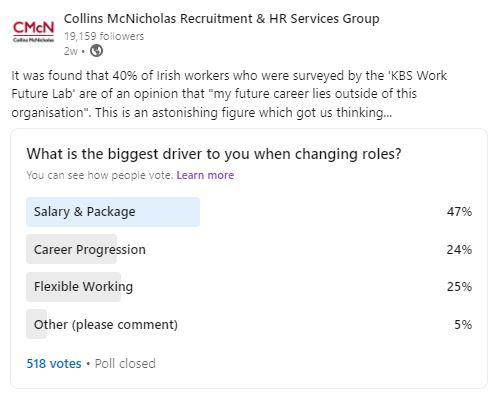Click the 24% result percentage
This screenshot has width=502, height=394.
coord(459,250)
